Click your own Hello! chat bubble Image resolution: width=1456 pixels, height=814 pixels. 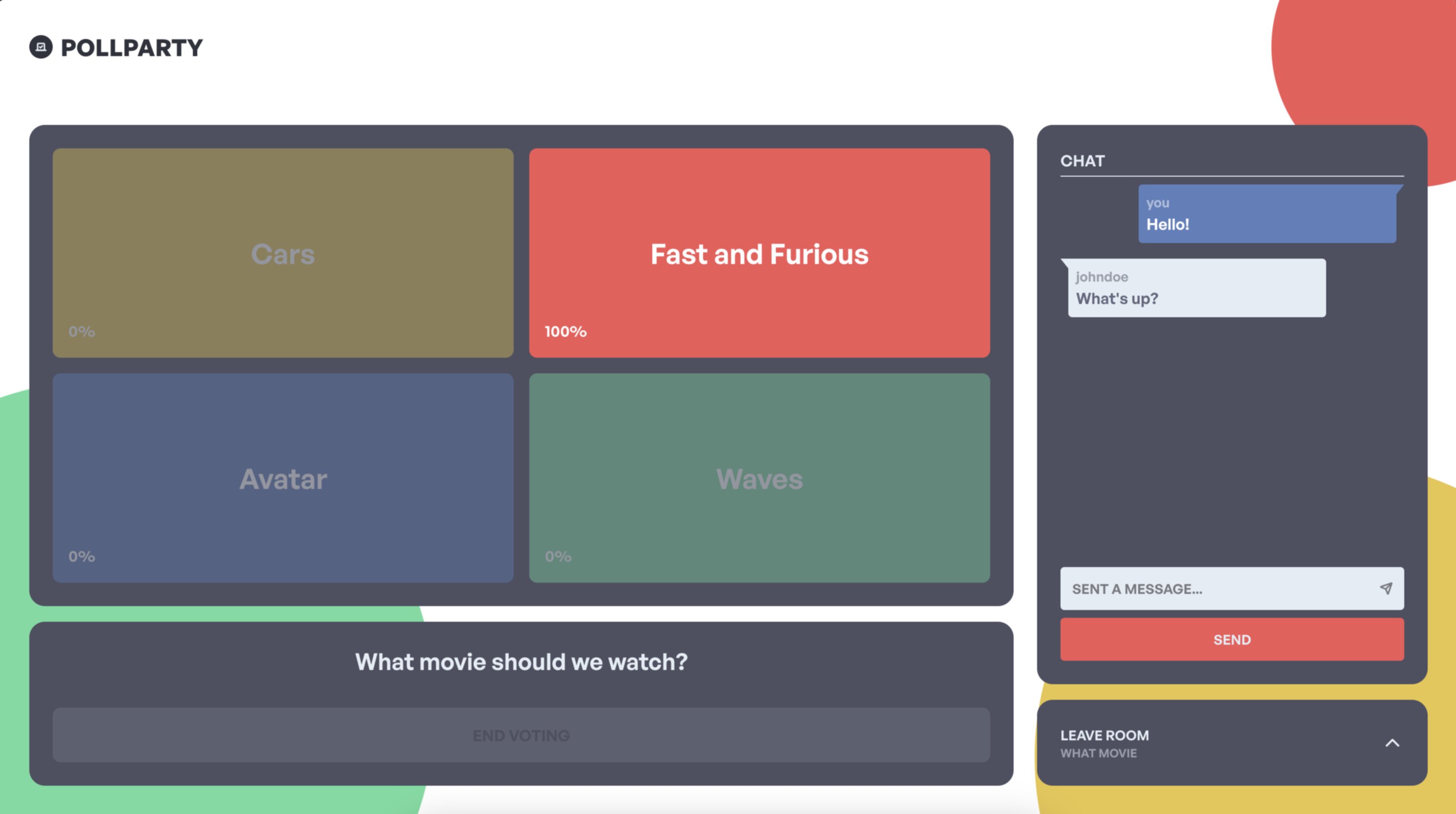1266,215
